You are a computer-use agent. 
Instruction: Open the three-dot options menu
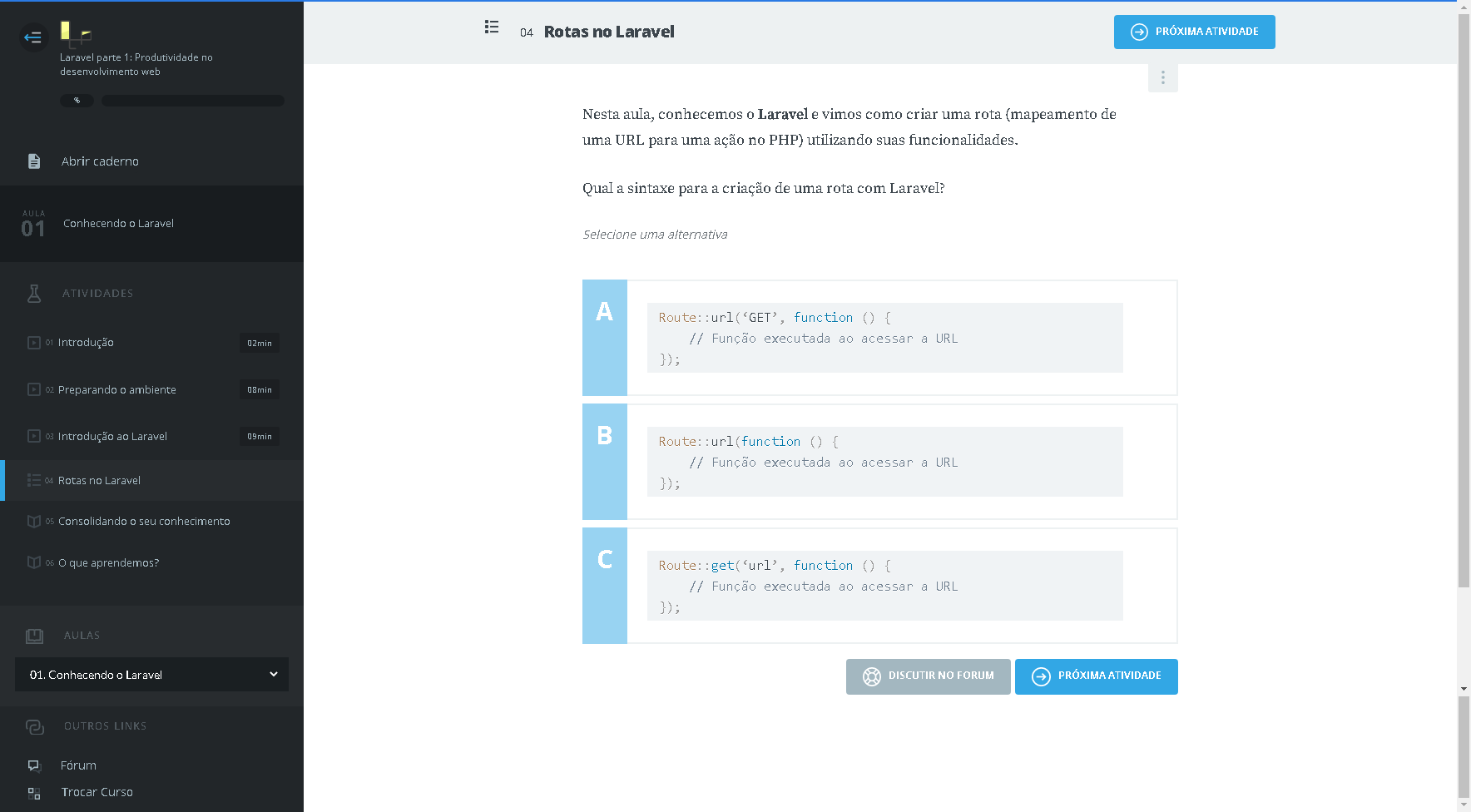click(1162, 77)
